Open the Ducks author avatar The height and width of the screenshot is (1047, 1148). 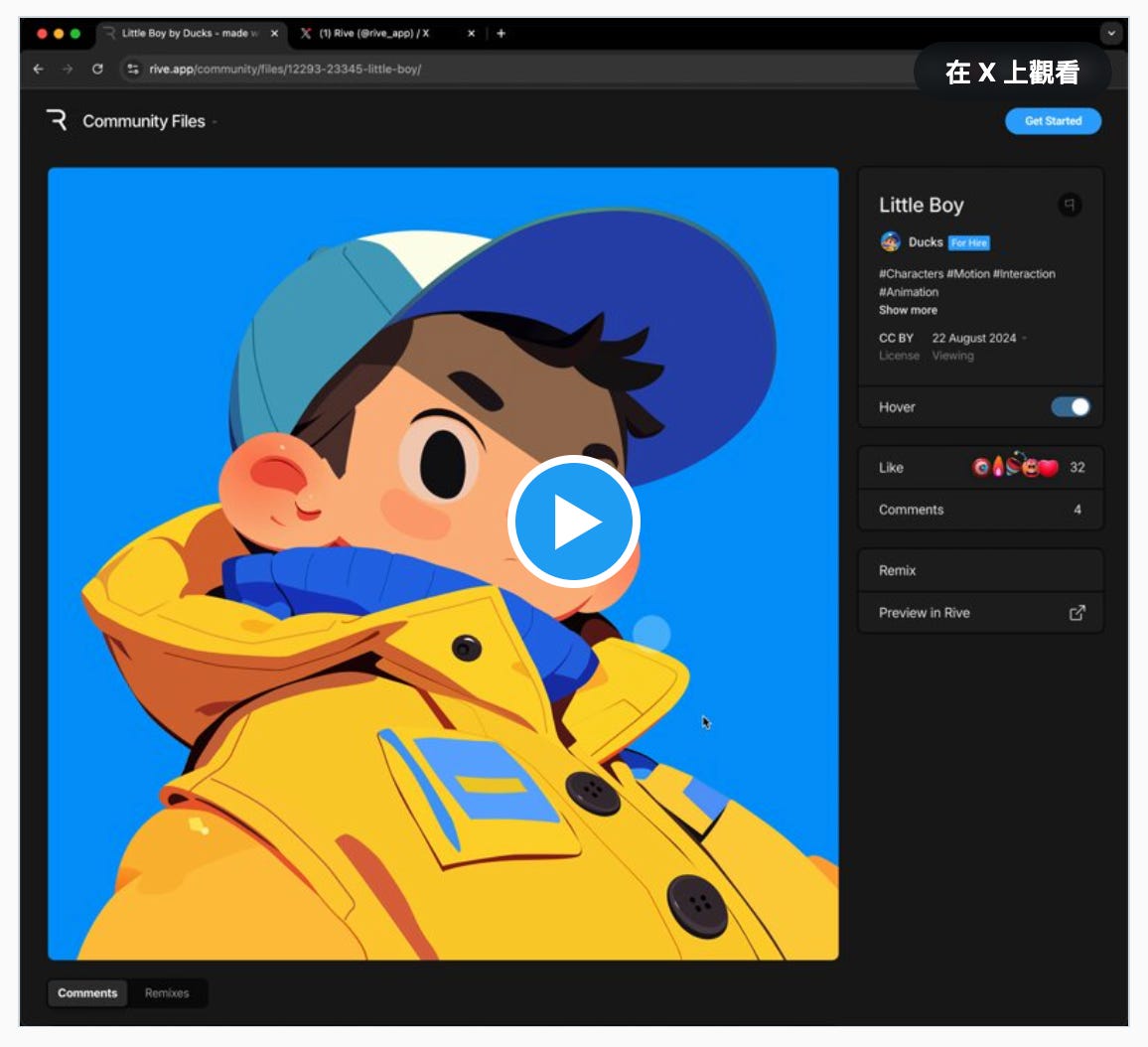click(890, 241)
